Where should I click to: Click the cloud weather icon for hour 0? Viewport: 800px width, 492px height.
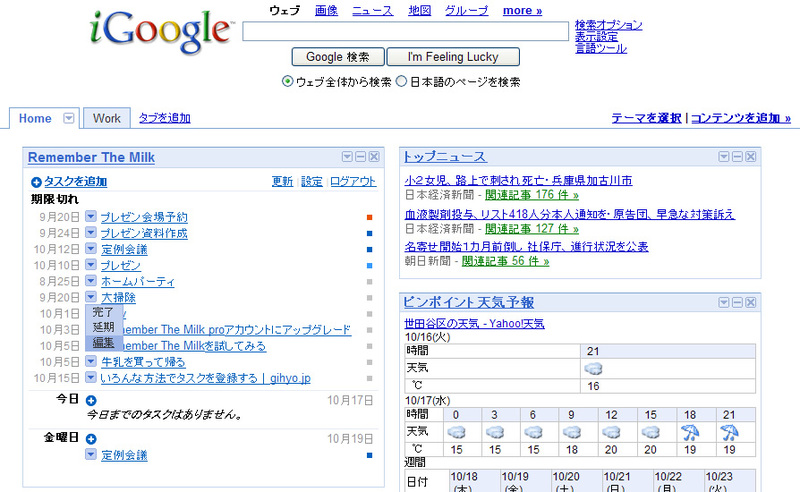[456, 433]
